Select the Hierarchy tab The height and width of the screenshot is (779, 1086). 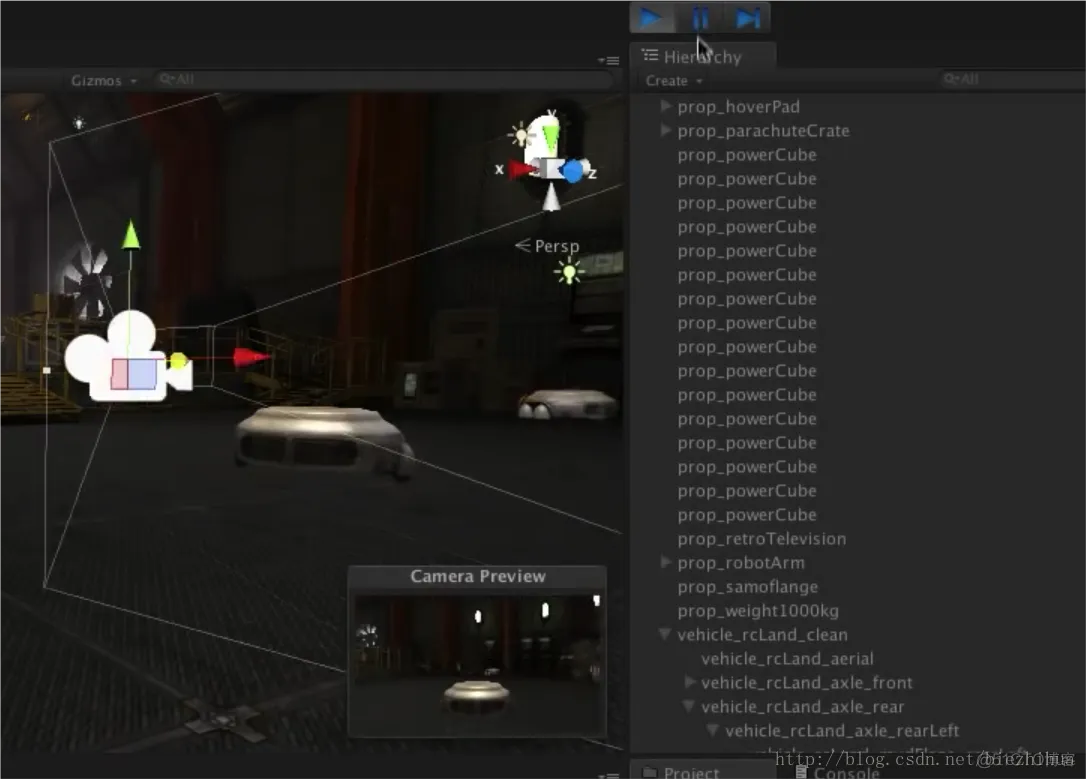(x=702, y=57)
